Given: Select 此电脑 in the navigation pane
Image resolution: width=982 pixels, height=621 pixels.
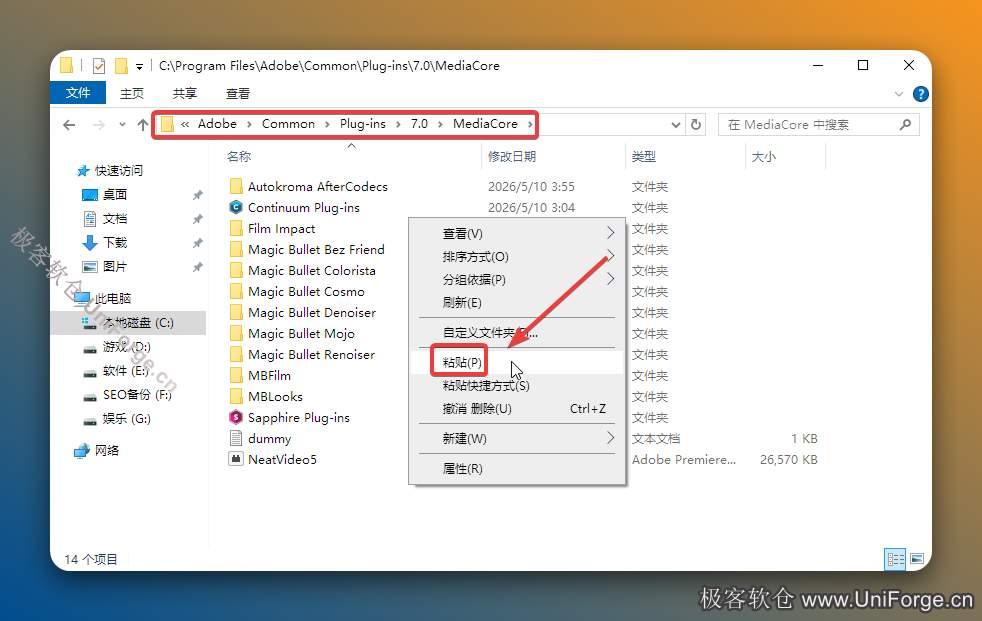Looking at the screenshot, I should [113, 298].
